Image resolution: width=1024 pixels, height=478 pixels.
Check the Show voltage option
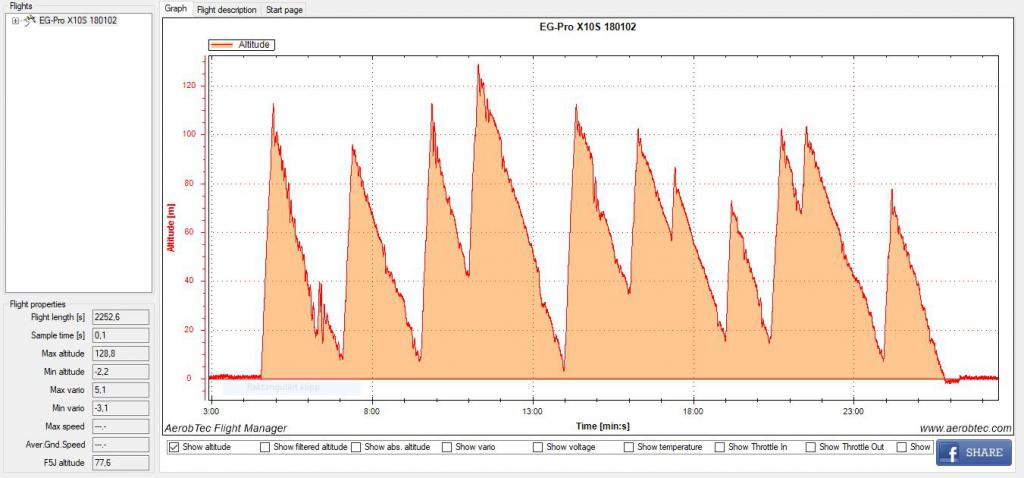[538, 447]
